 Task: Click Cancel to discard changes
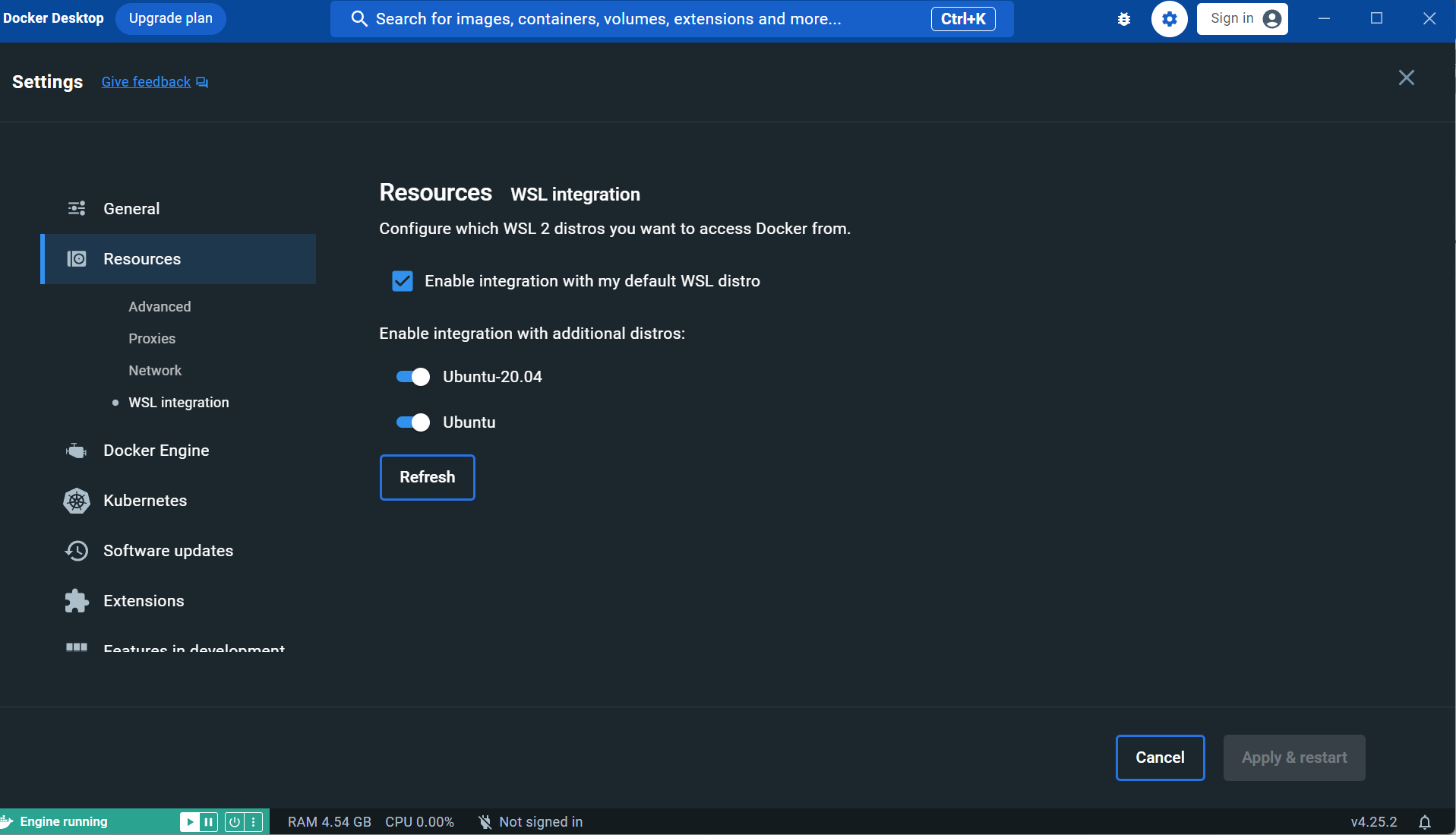coord(1161,758)
